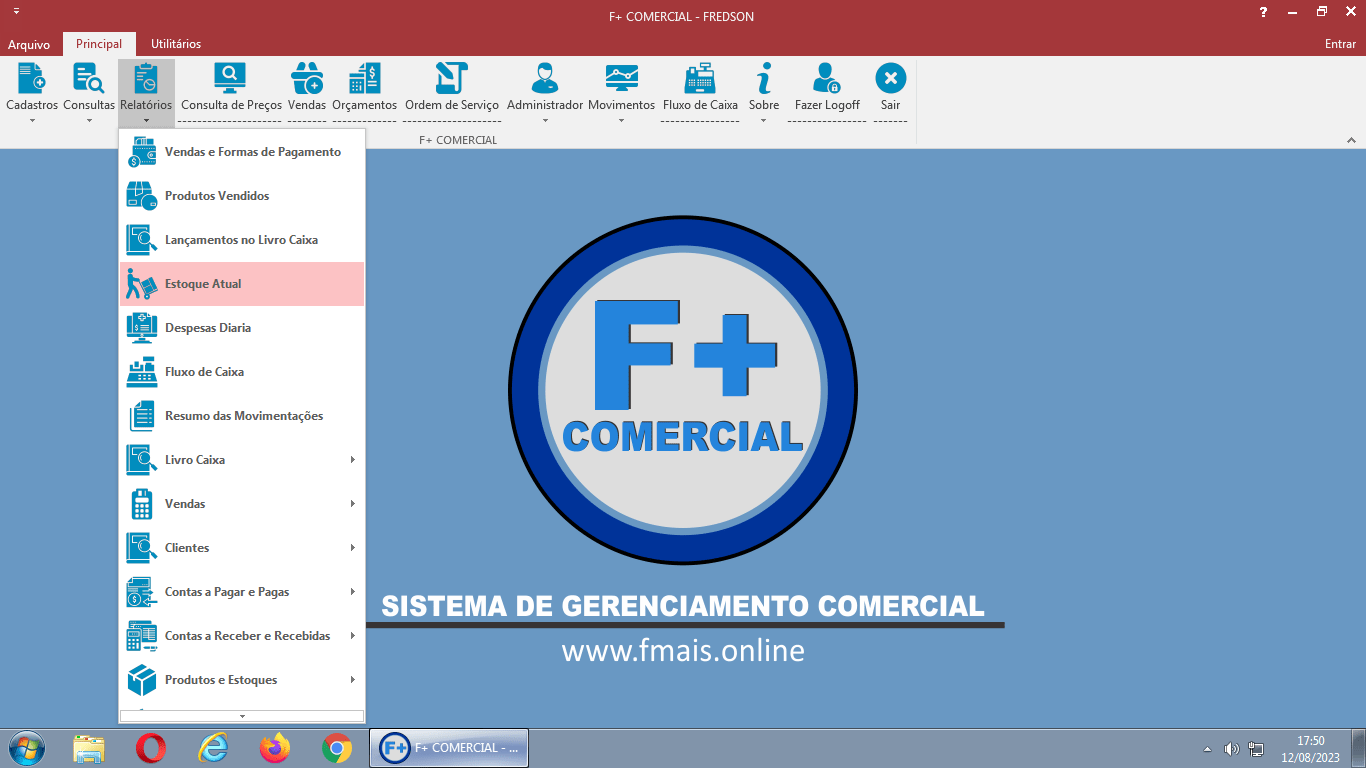Open Produtos Vendidos report
1366x768 pixels.
[242, 196]
